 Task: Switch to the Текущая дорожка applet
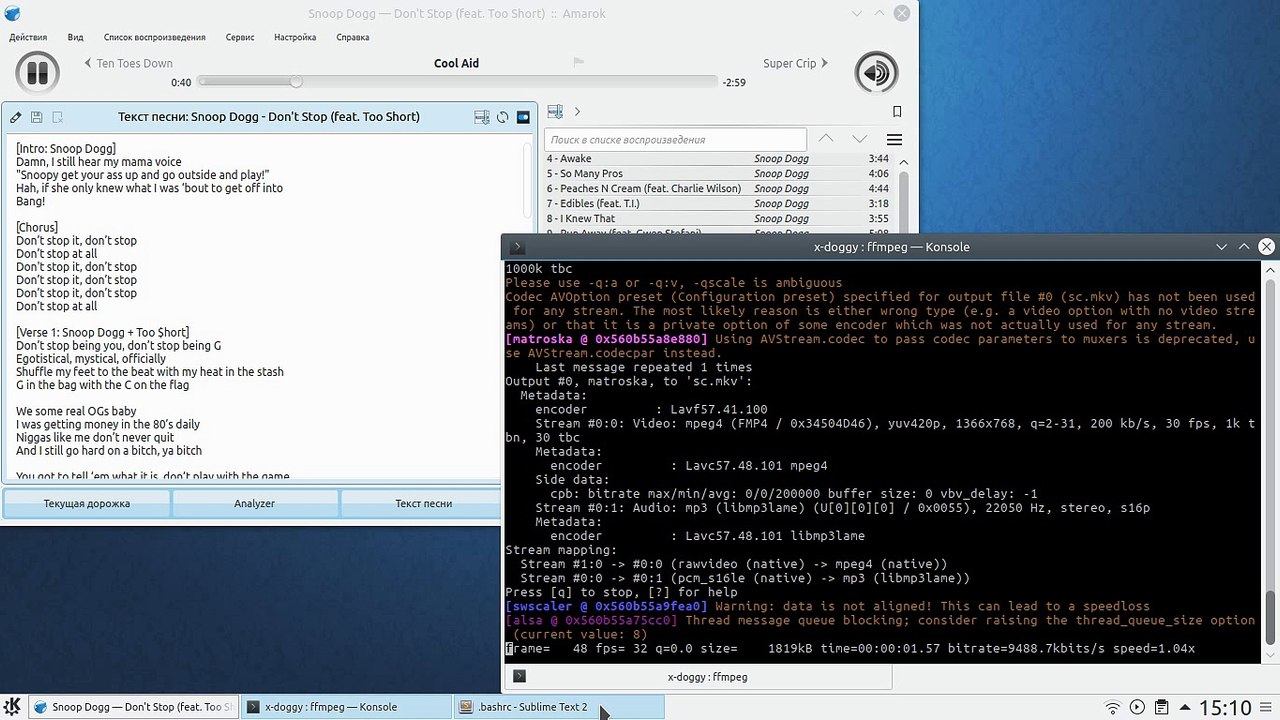coord(87,503)
